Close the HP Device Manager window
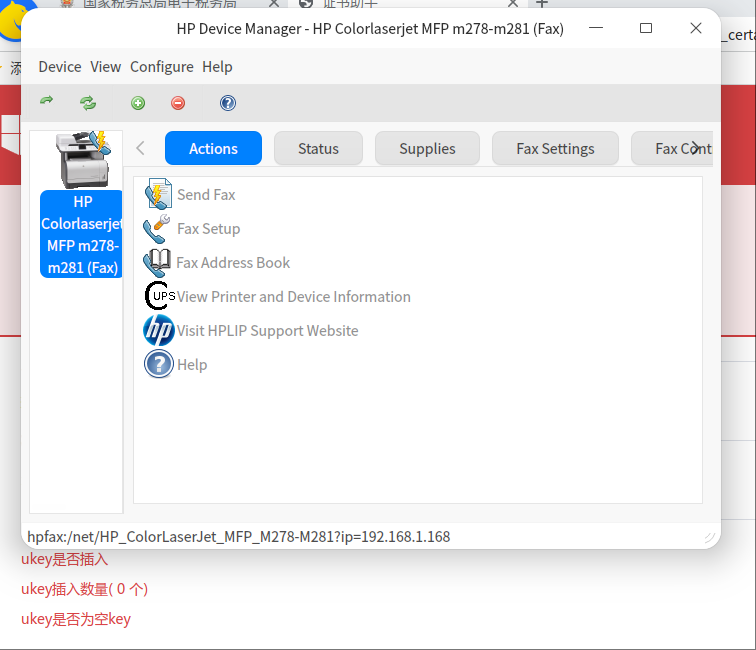 (x=696, y=28)
